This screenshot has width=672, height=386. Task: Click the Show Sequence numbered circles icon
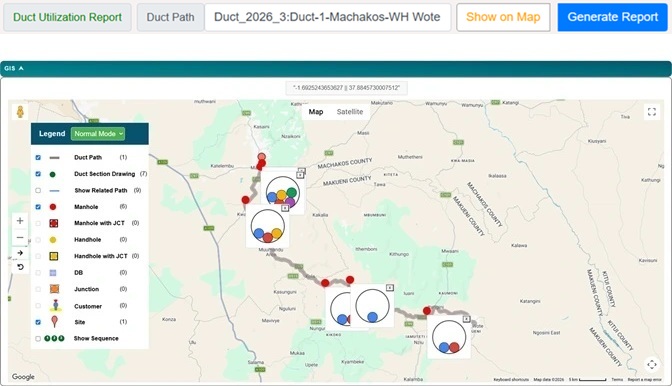coord(54,338)
